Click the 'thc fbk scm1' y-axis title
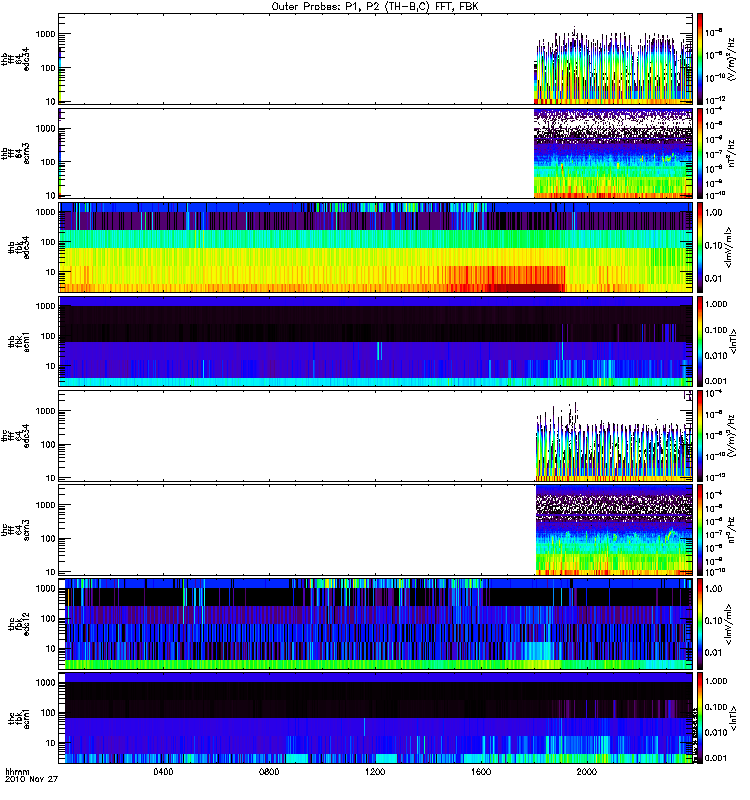Image resolution: width=750 pixels, height=800 pixels. tap(19, 718)
